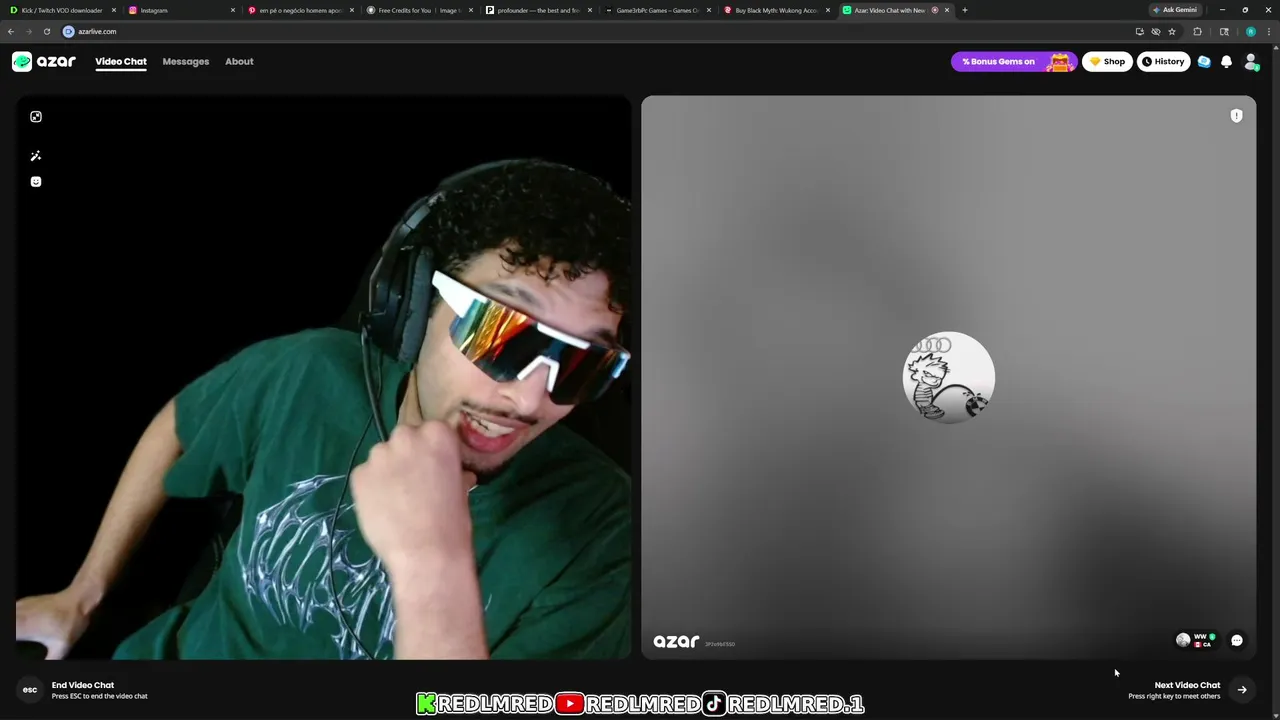Image resolution: width=1280 pixels, height=720 pixels.
Task: Open the About page
Action: pyautogui.click(x=239, y=62)
